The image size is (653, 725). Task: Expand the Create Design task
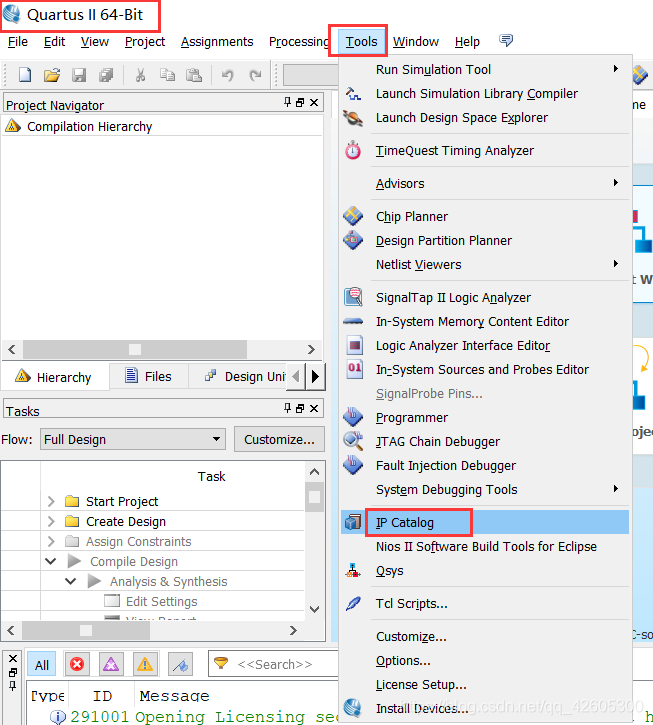pyautogui.click(x=51, y=522)
